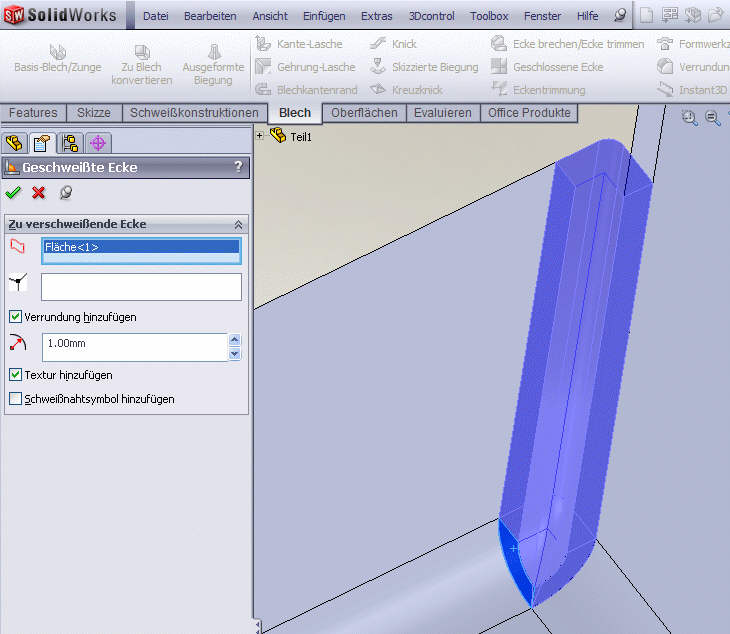
Task: Cancel the feature with the red X
Action: (x=39, y=193)
